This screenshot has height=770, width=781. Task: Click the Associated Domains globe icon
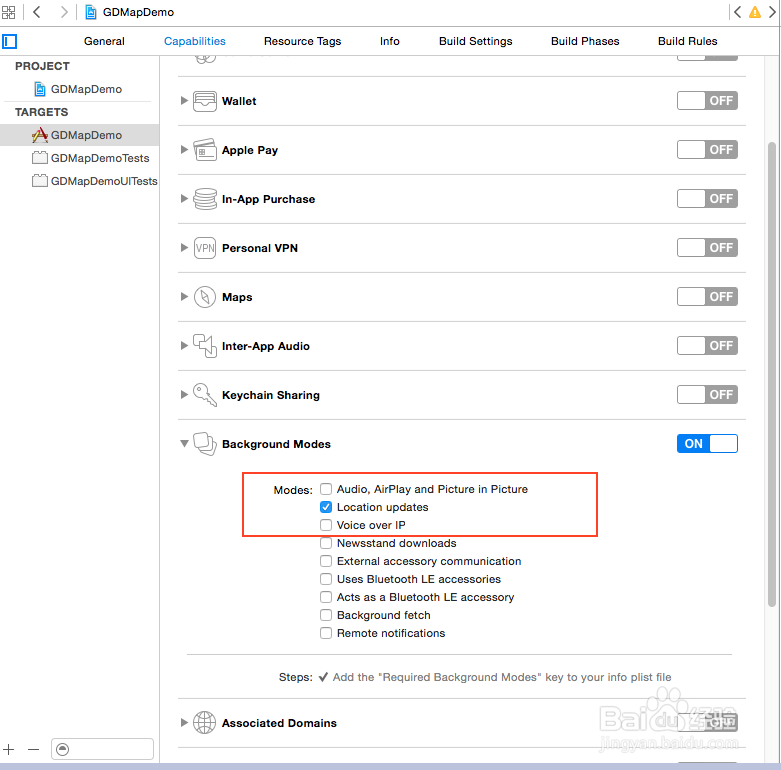tap(205, 723)
